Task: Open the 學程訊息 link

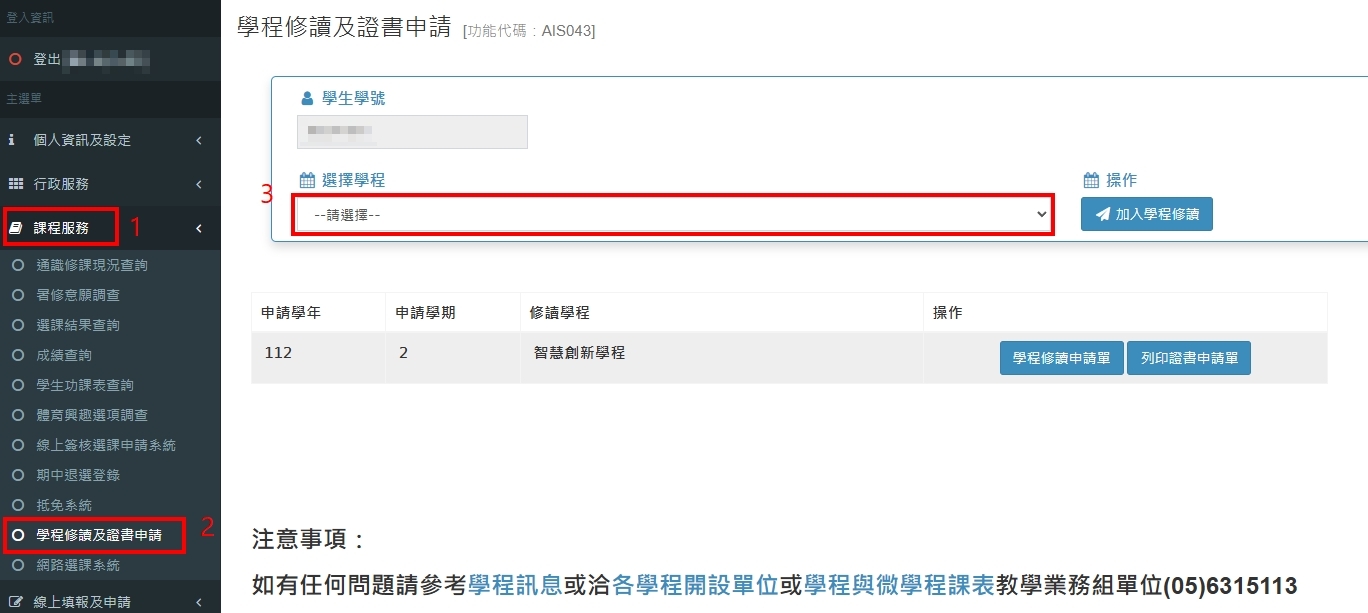Action: click(x=515, y=586)
